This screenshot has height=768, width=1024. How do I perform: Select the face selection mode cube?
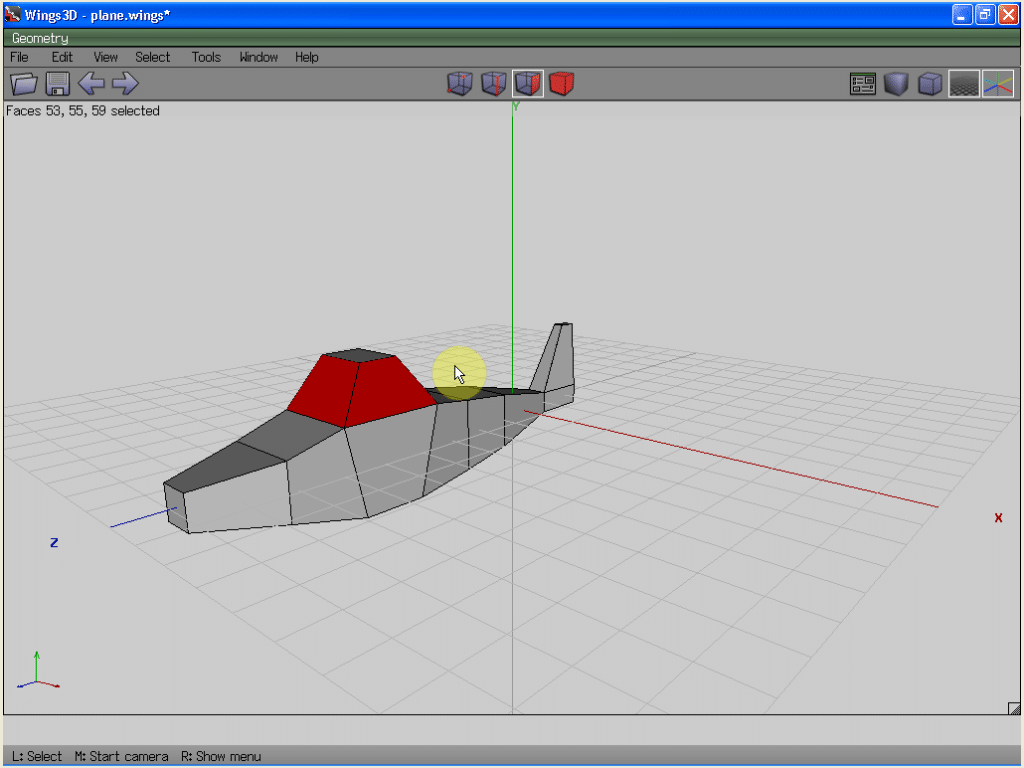527,84
